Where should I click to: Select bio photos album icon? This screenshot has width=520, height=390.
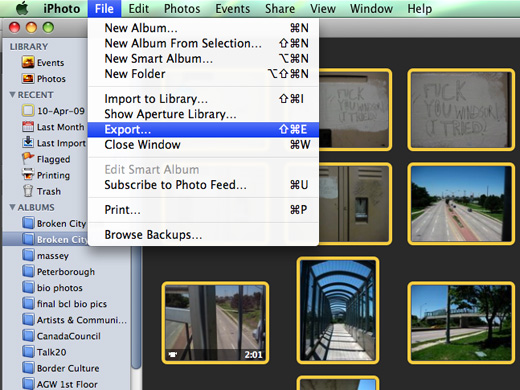tap(28, 287)
